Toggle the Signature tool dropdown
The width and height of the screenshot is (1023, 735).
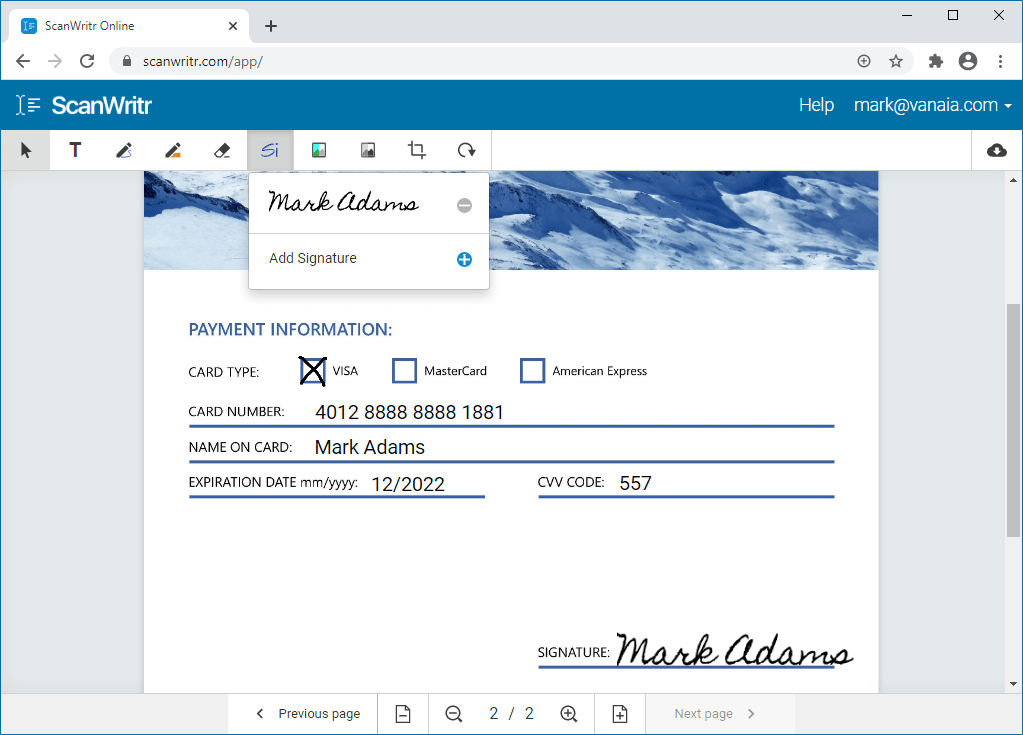pyautogui.click(x=270, y=150)
